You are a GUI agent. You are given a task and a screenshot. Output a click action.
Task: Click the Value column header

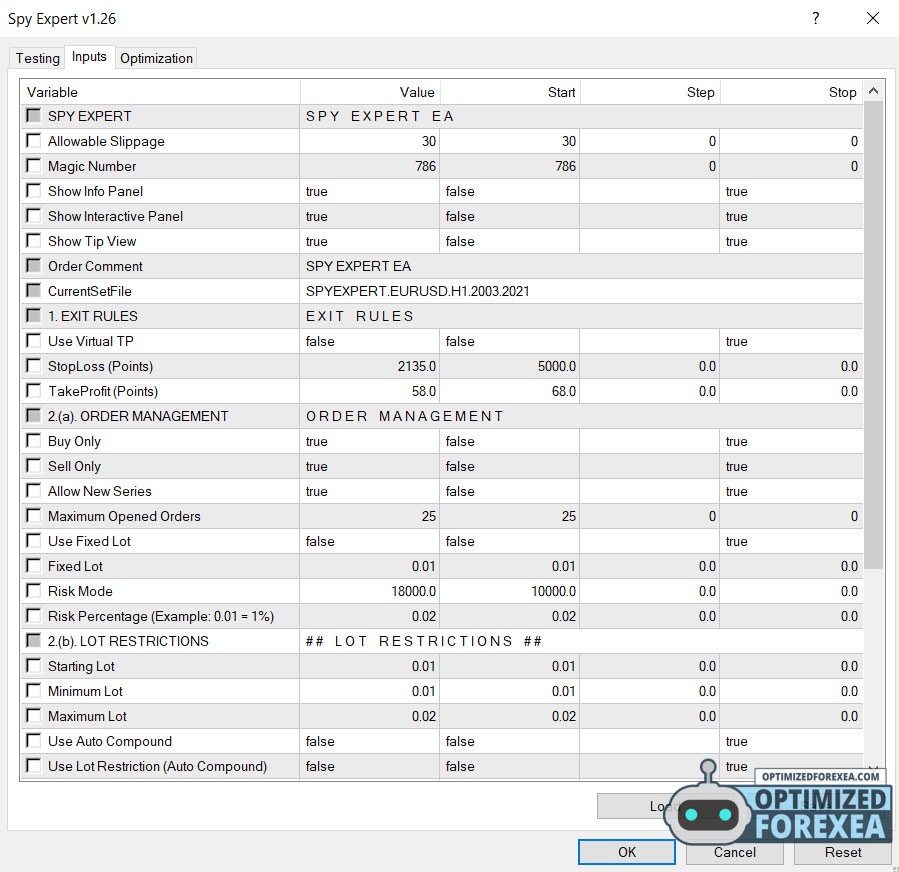click(370, 92)
